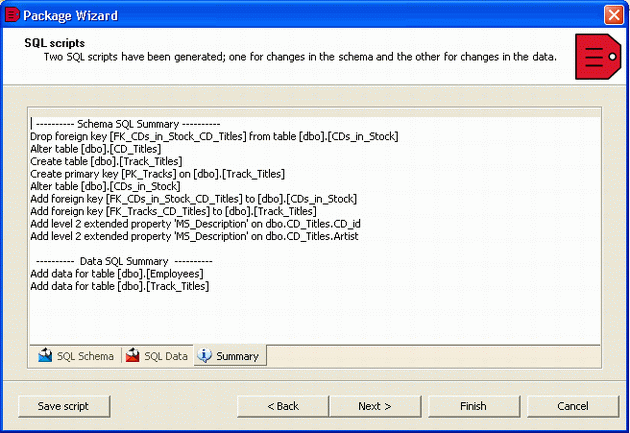Screen dimensions: 630x433
Task: Select the Summary tab
Action: pos(230,356)
